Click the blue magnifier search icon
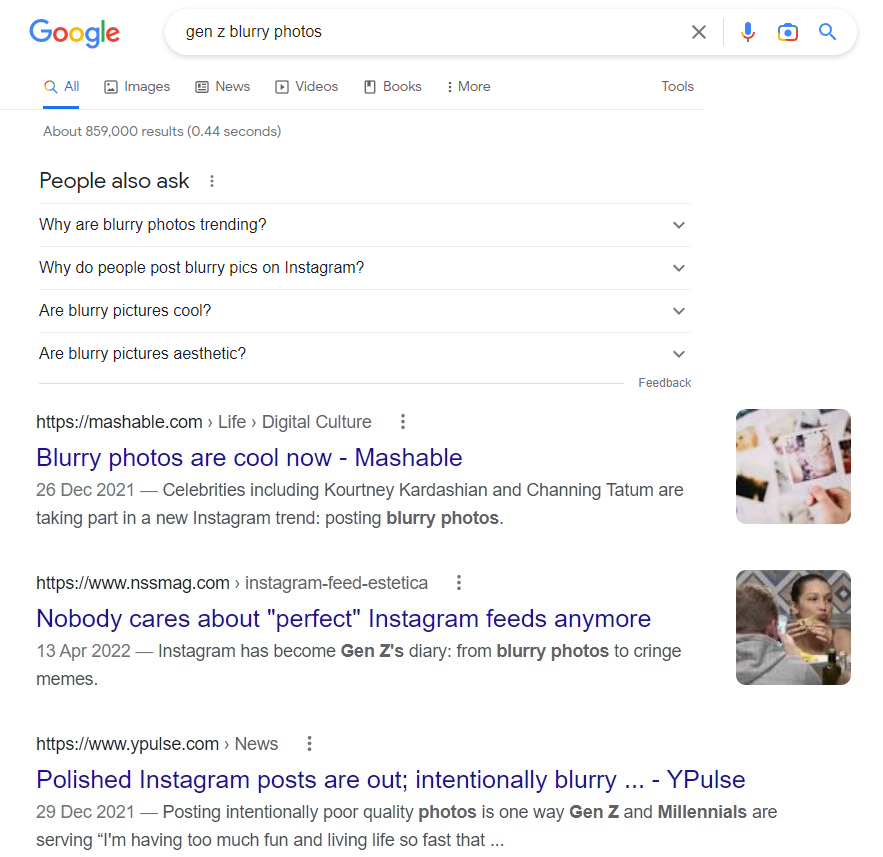Image resolution: width=883 pixels, height=857 pixels. pos(827,32)
